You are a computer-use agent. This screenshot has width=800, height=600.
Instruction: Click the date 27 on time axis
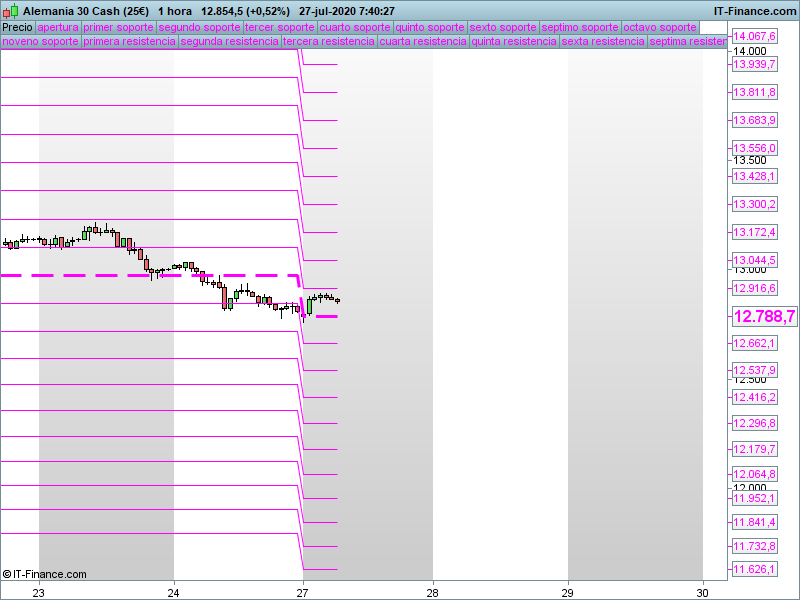click(303, 591)
